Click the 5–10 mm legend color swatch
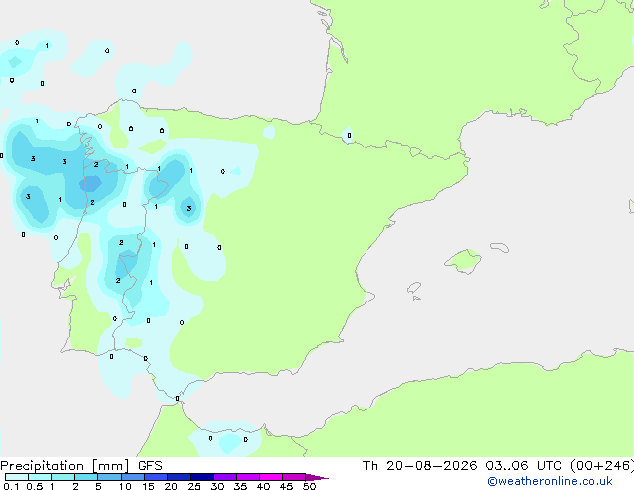The width and height of the screenshot is (634, 490). 109,477
